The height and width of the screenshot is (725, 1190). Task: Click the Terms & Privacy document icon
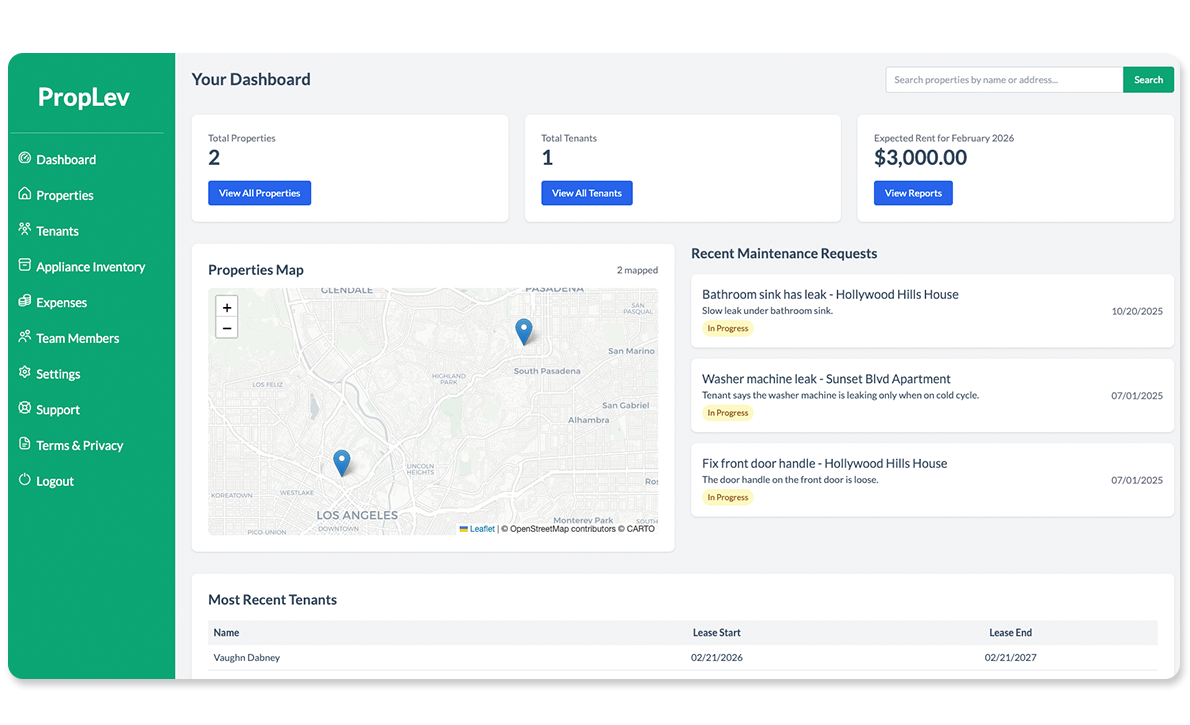(25, 443)
